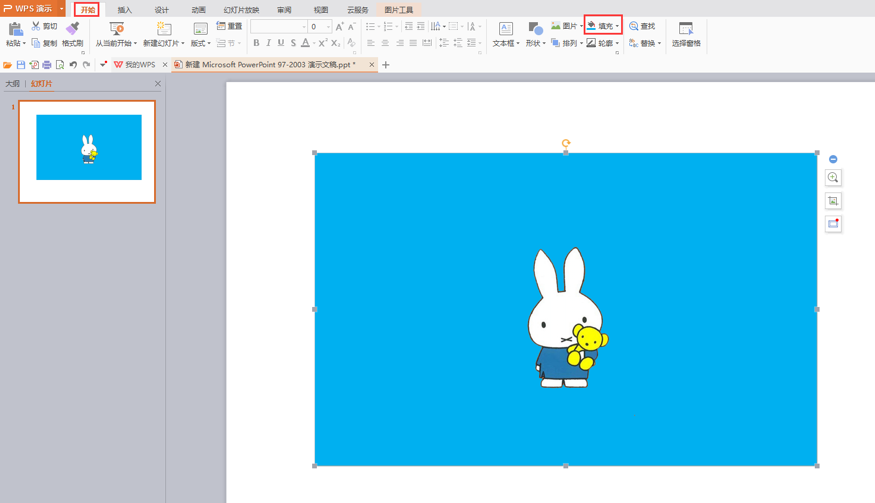Image resolution: width=875 pixels, height=503 pixels.
Task: Open the Outline (轮廓) dropdown arrow
Action: coord(617,43)
